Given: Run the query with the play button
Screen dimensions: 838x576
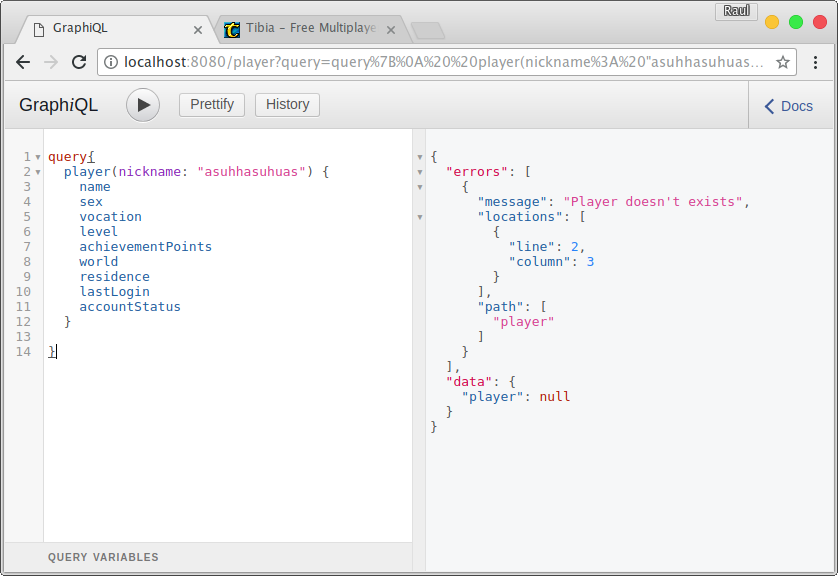Looking at the screenshot, I should click(143, 105).
